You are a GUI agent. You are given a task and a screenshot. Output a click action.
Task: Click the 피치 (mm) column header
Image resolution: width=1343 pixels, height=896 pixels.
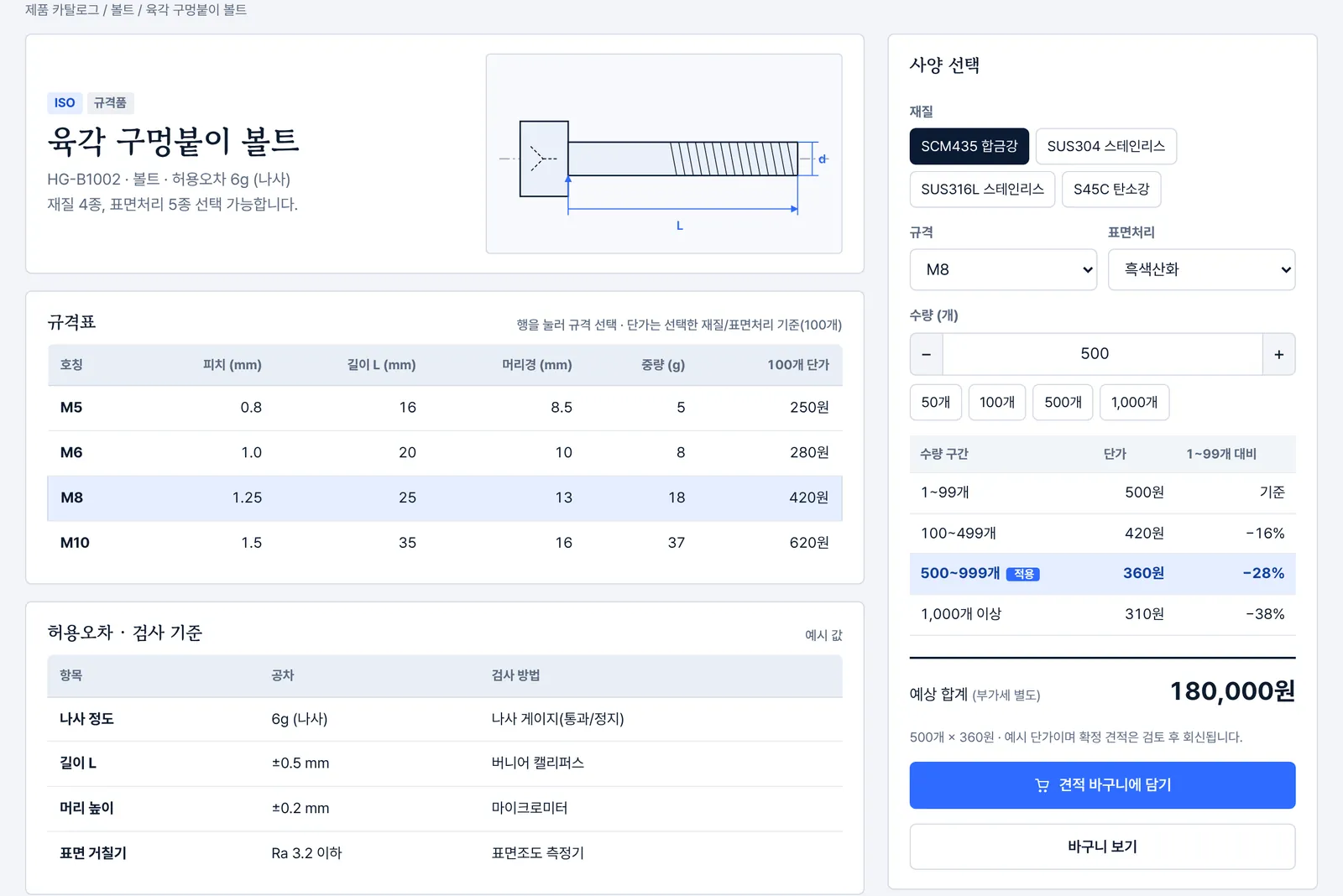(x=232, y=365)
